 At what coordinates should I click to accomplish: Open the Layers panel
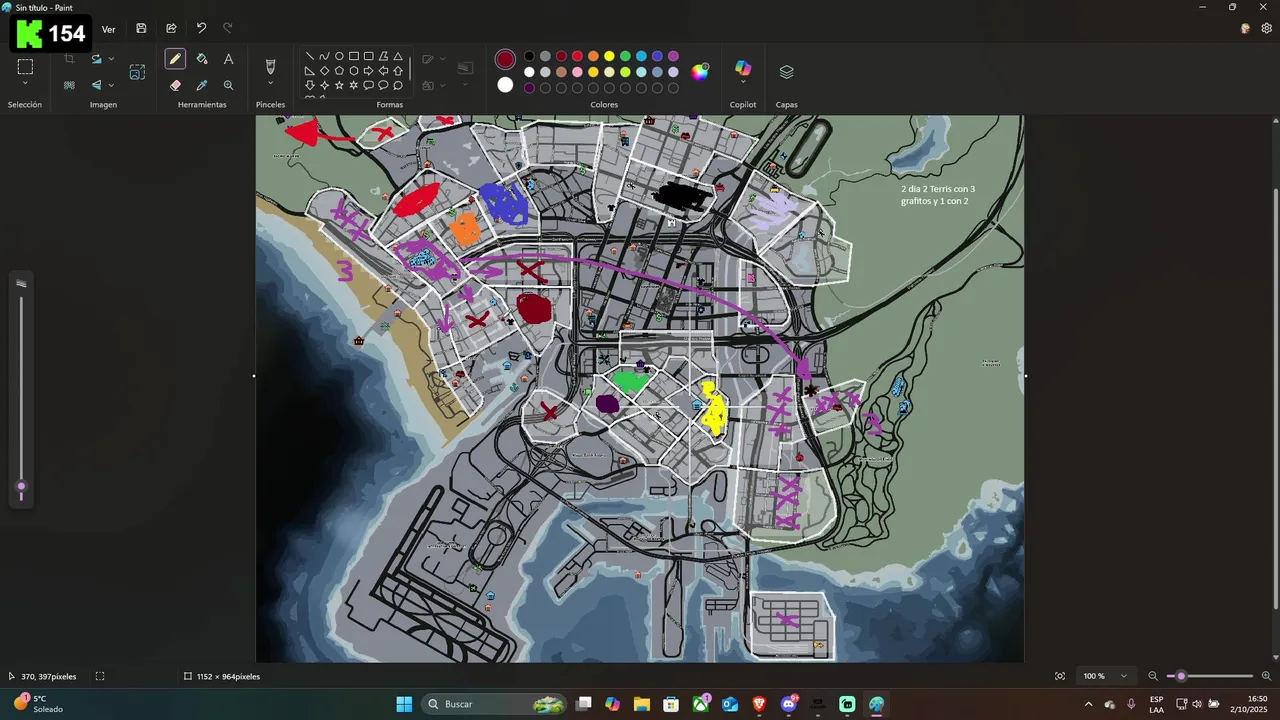[786, 72]
